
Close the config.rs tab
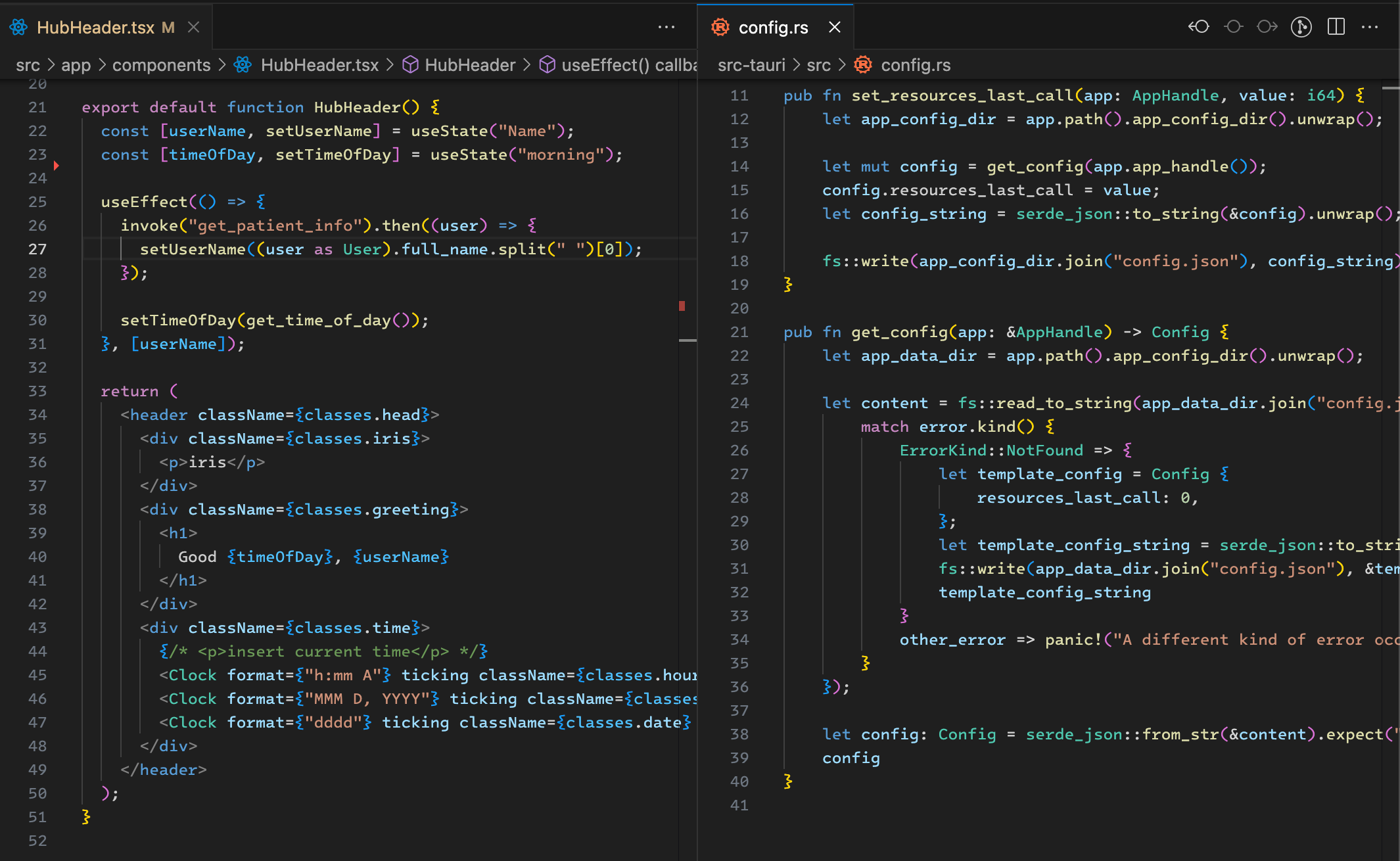pos(835,27)
